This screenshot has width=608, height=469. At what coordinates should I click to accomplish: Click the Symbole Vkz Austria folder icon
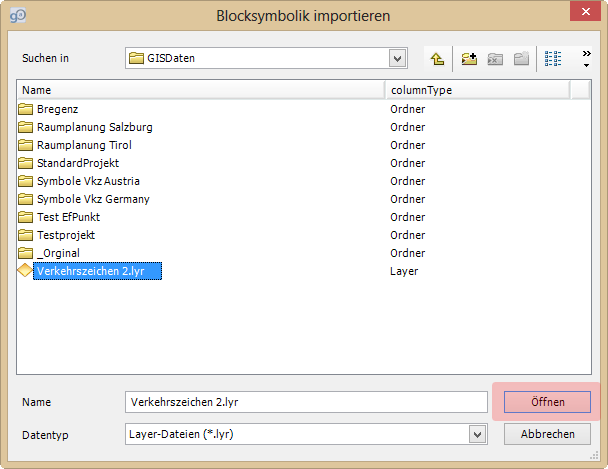(x=26, y=181)
